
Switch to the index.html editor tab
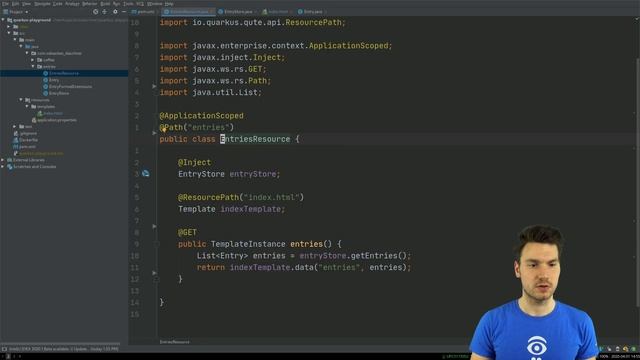click(x=278, y=12)
